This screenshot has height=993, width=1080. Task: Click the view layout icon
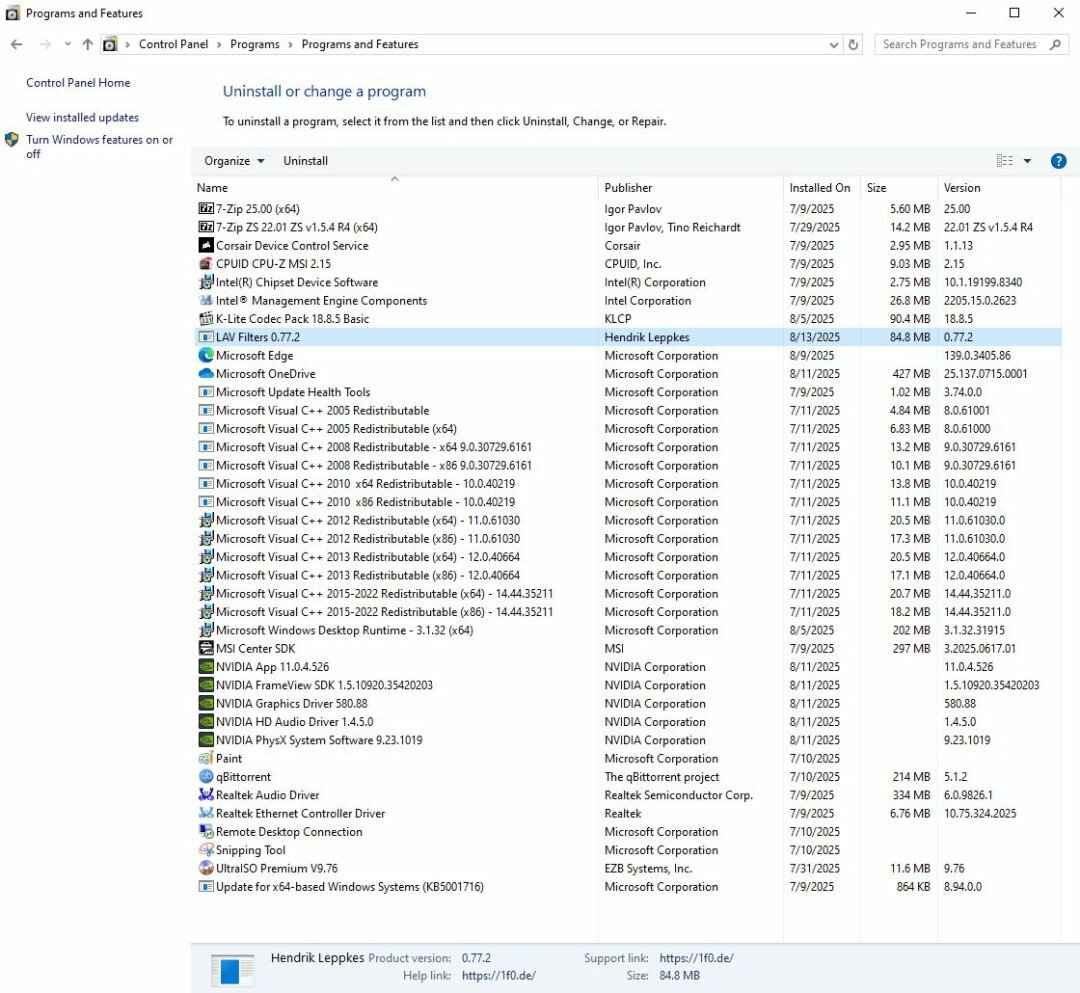pyautogui.click(x=1004, y=160)
